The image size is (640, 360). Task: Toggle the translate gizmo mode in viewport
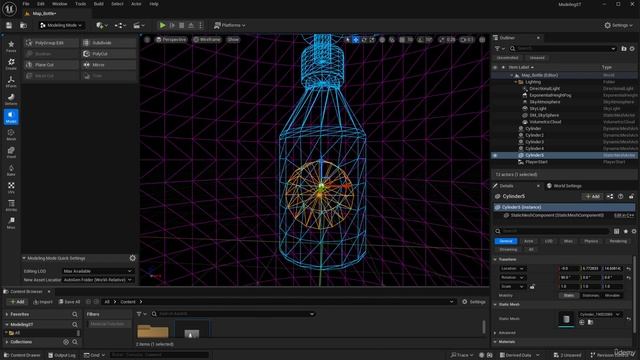[356, 40]
